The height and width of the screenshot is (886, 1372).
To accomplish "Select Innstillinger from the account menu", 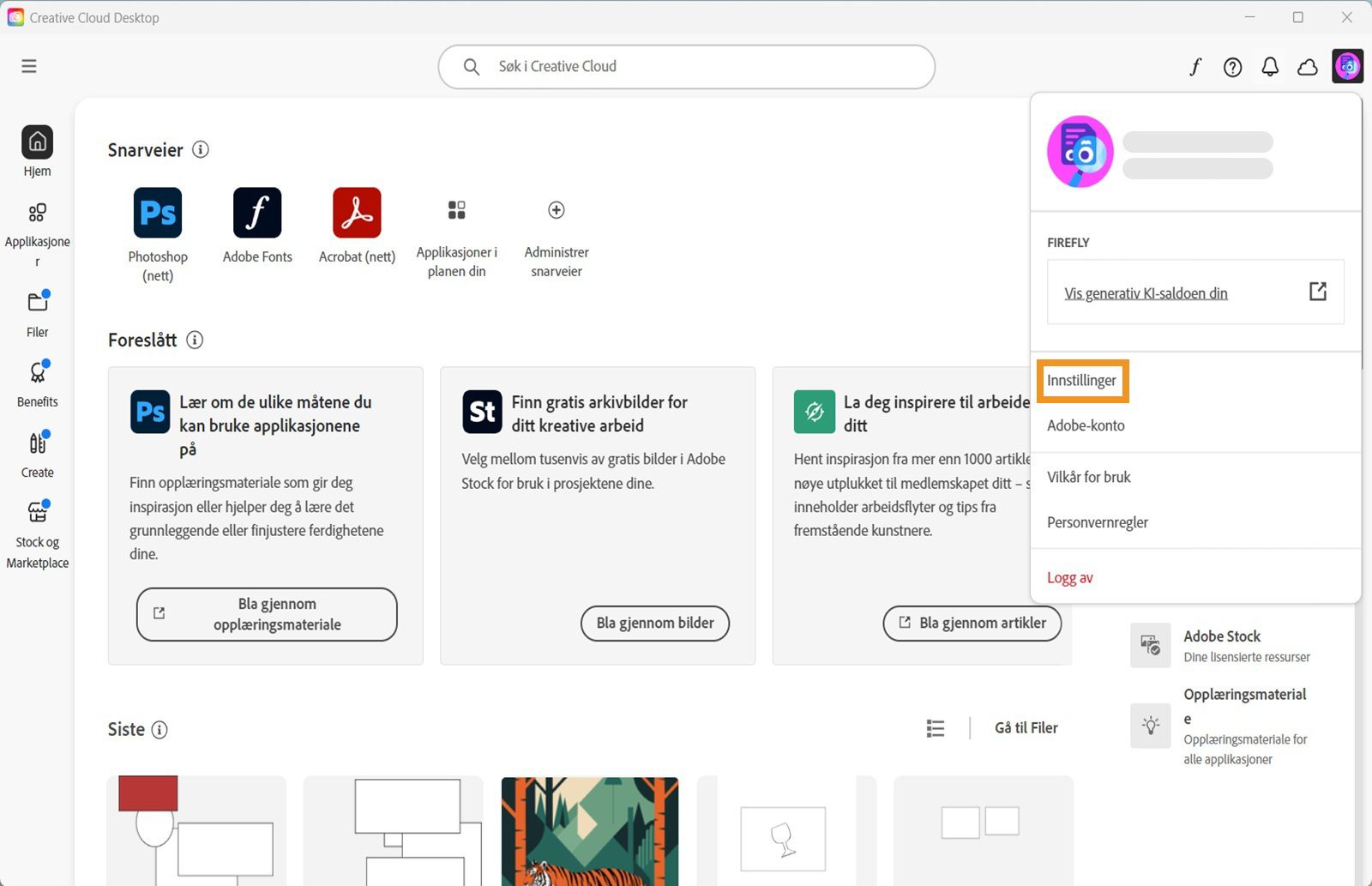I will [x=1081, y=381].
